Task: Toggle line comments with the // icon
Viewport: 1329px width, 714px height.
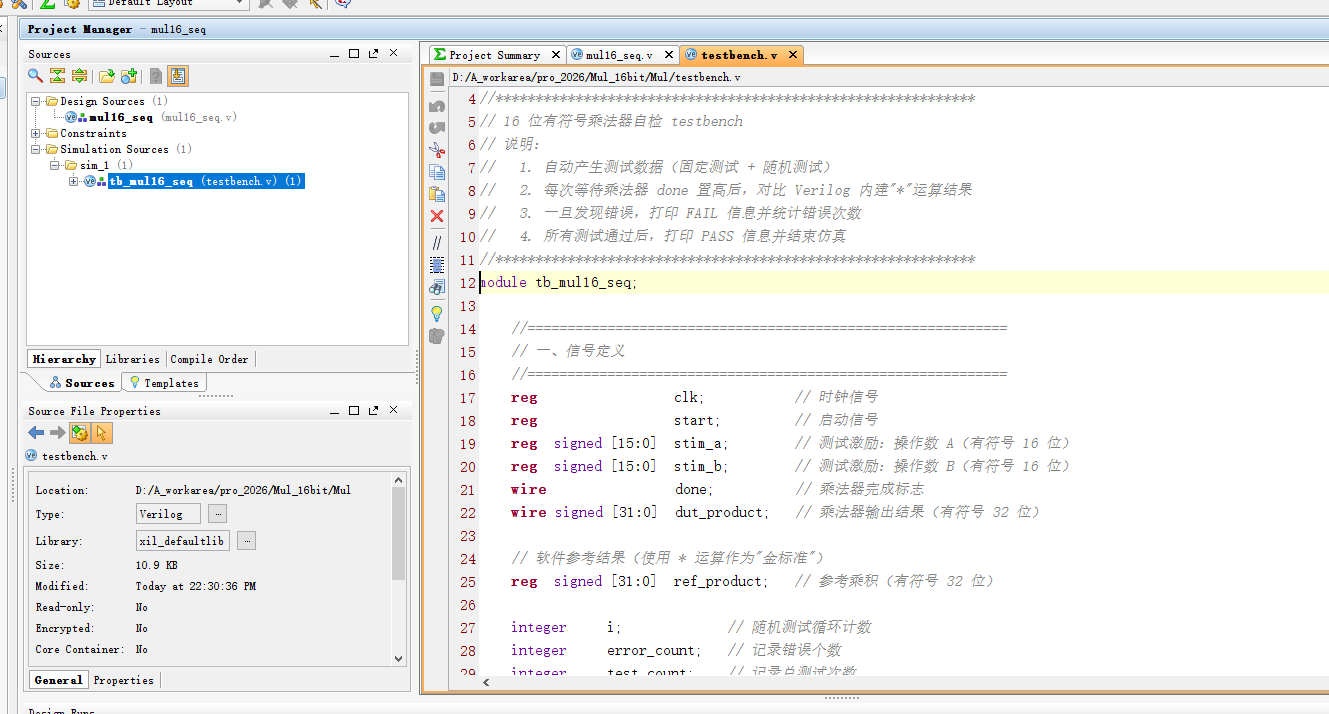Action: [x=437, y=242]
